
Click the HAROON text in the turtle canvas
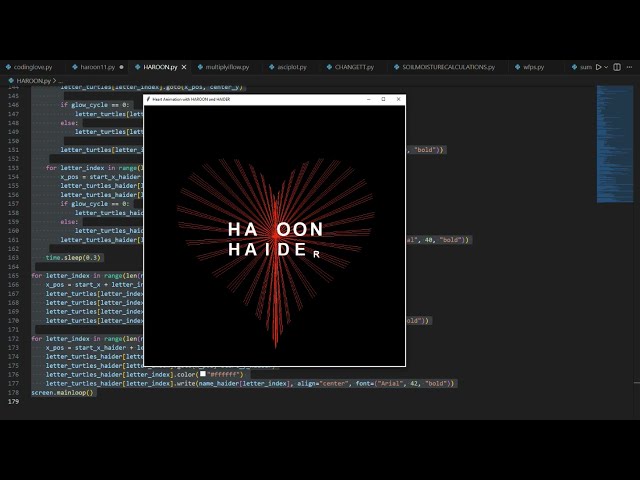(x=276, y=229)
